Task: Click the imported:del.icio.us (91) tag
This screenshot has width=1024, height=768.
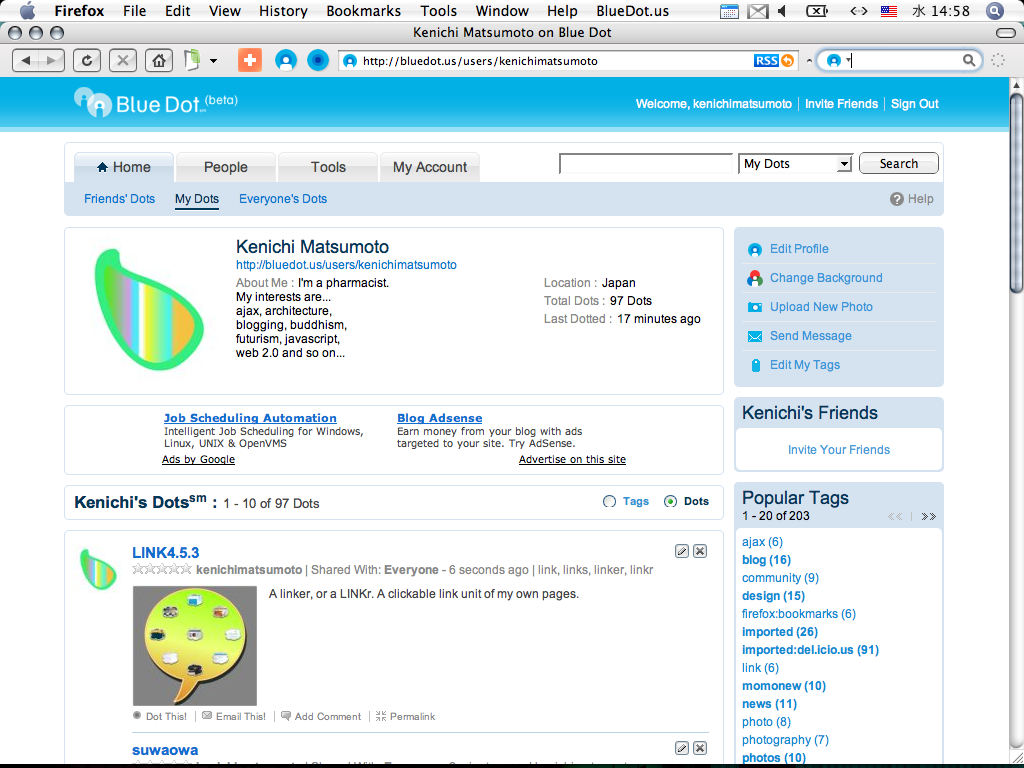Action: (810, 650)
